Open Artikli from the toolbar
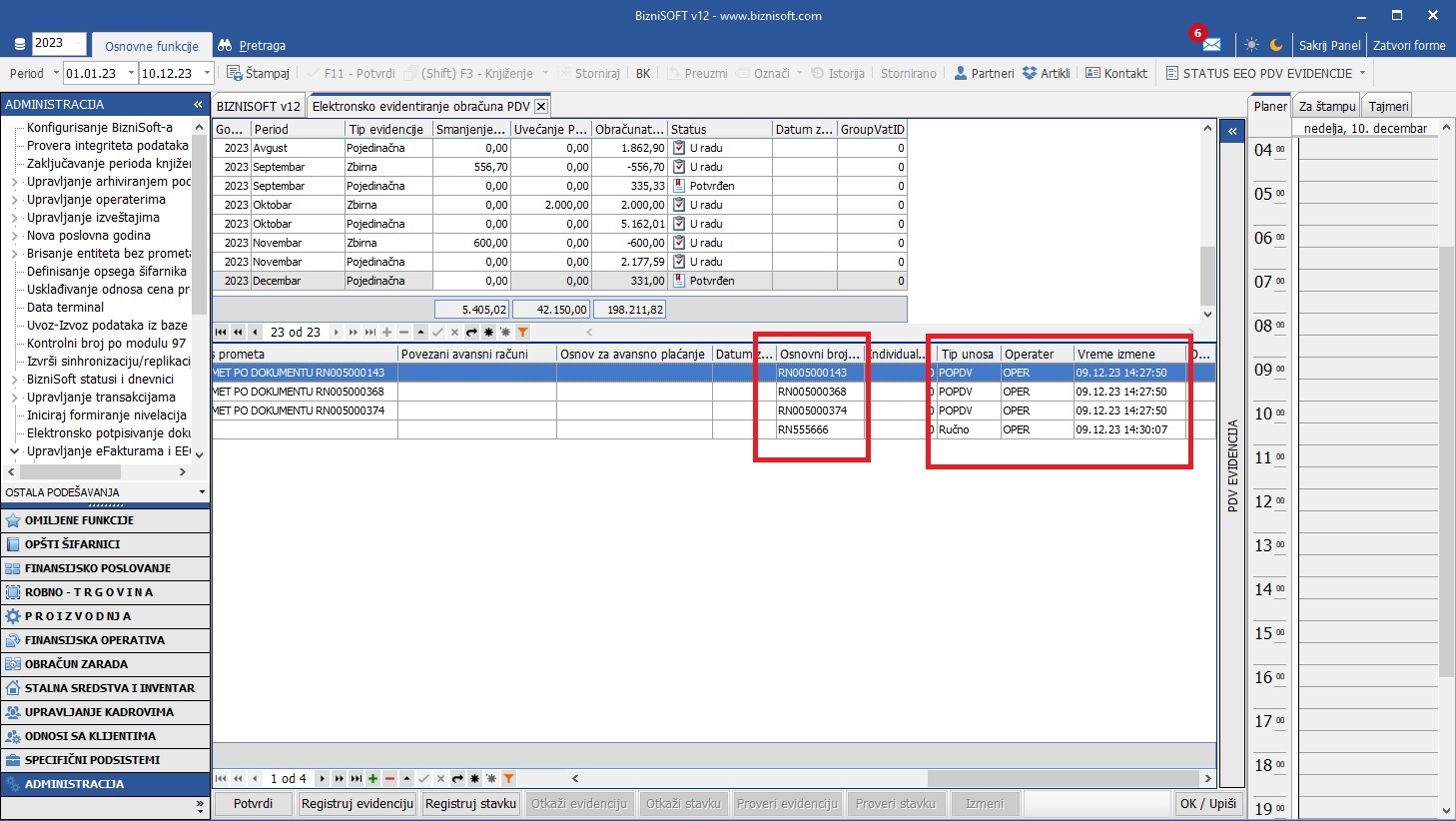This screenshot has height=821, width=1456. [x=1047, y=73]
